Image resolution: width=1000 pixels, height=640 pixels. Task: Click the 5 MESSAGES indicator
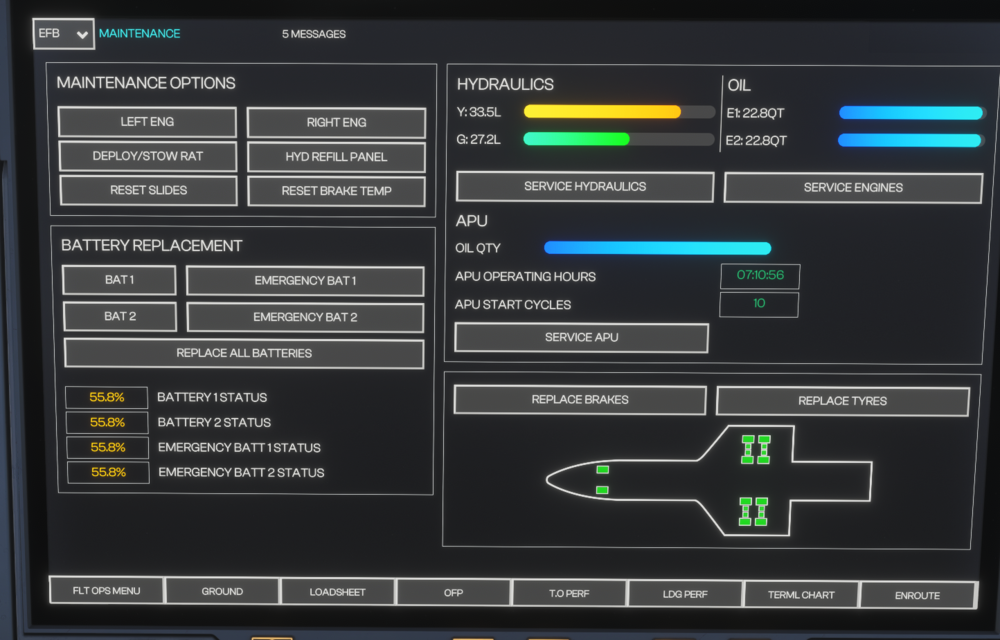point(313,34)
